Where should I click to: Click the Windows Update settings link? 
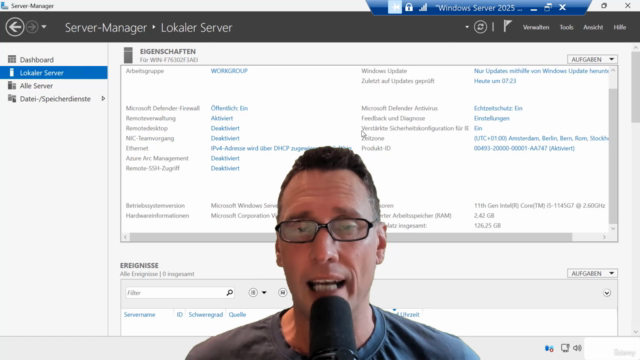tap(541, 71)
